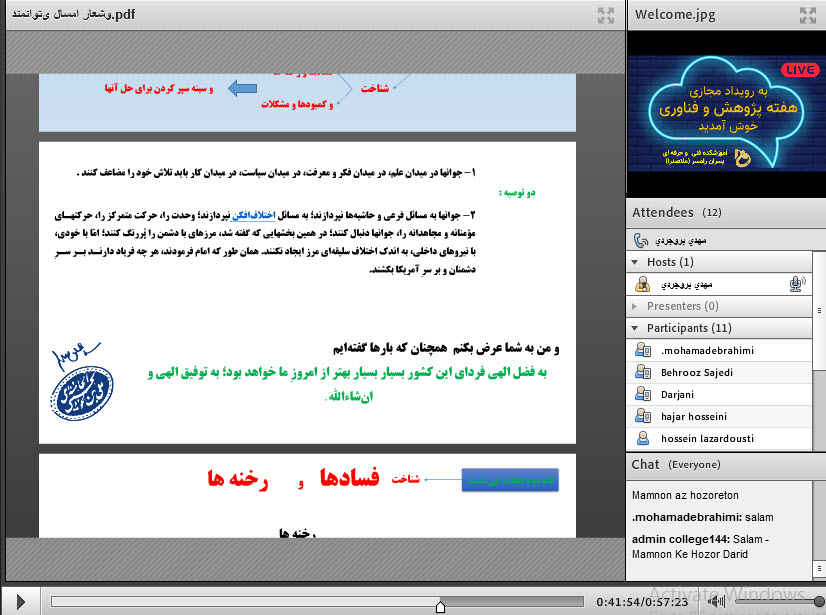Click the chat message from admin college144

click(x=701, y=546)
